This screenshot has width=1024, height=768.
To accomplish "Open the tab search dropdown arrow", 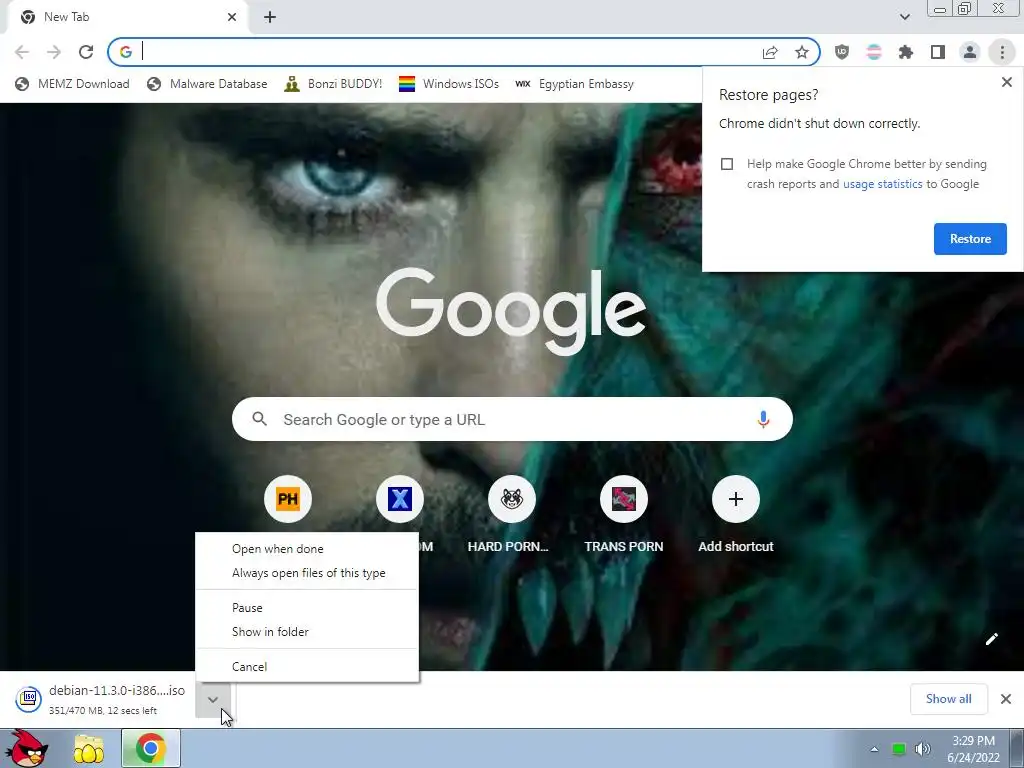I will [x=904, y=17].
